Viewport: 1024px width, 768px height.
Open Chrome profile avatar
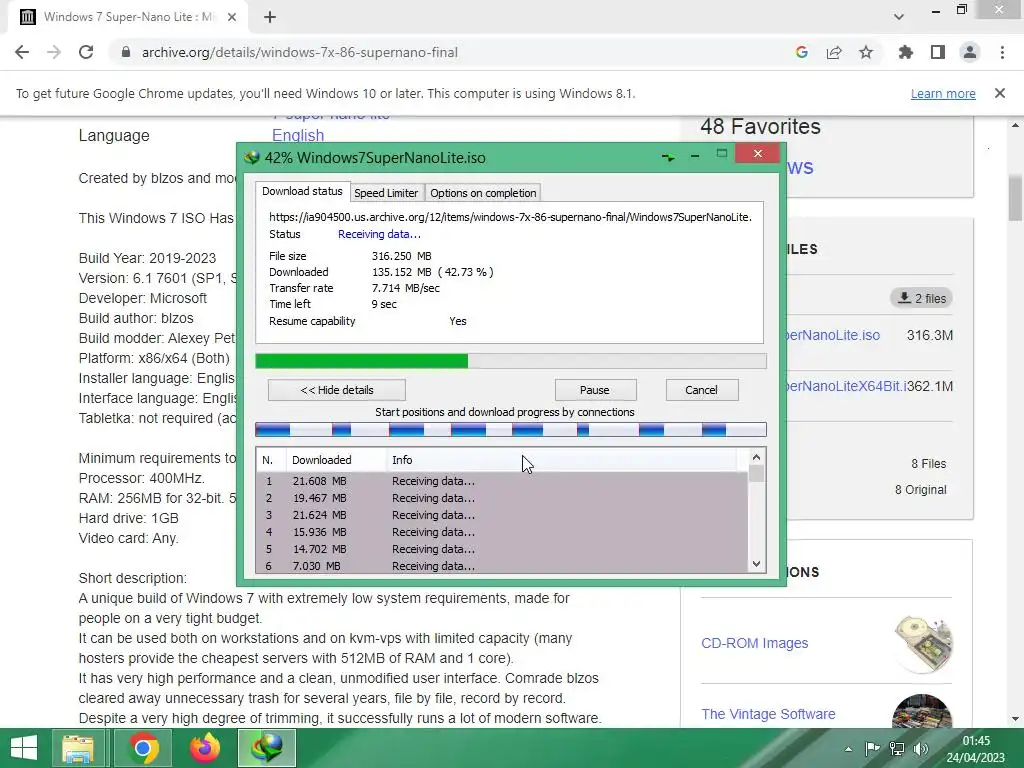coord(970,52)
